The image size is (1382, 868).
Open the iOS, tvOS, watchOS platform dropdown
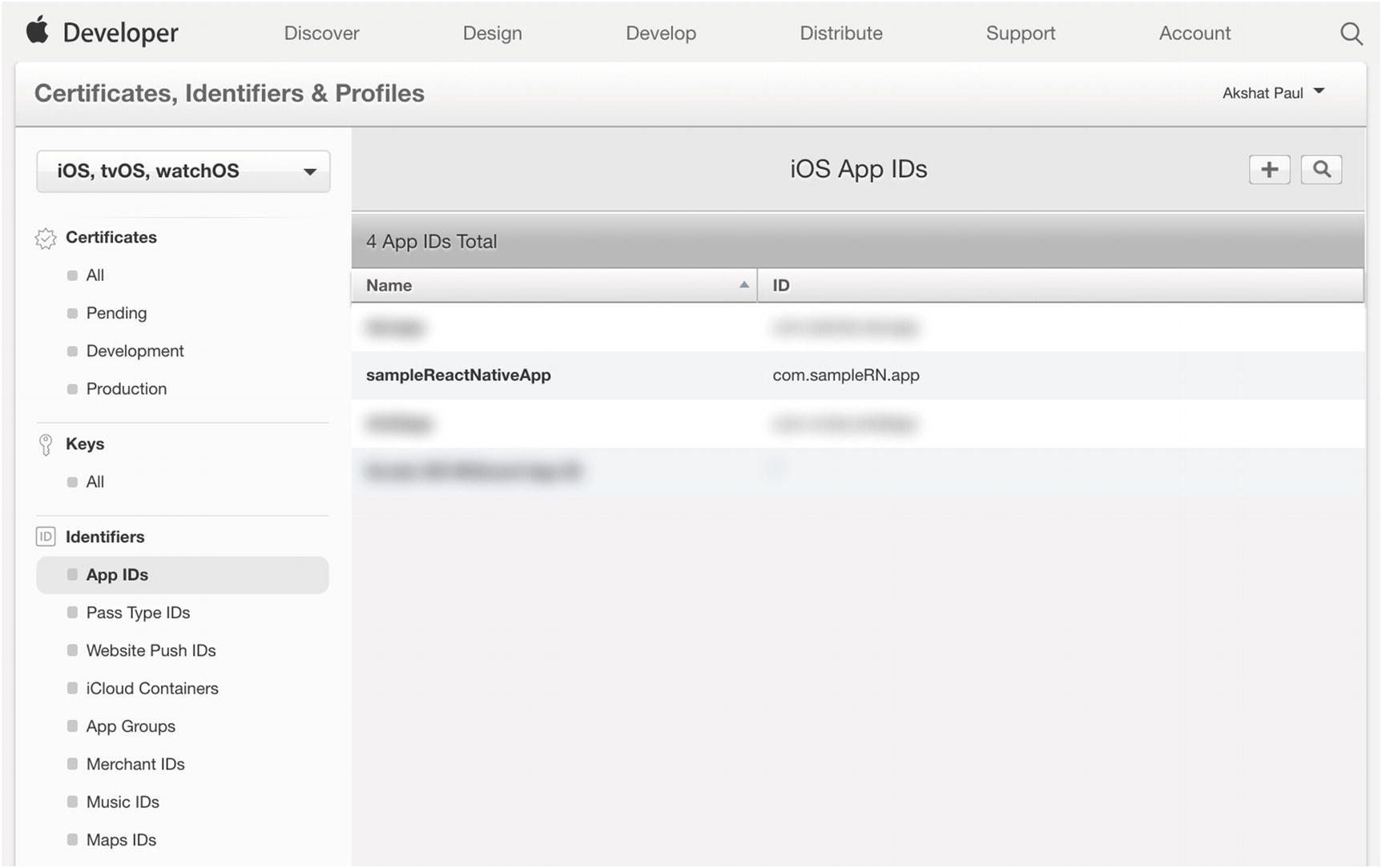tap(183, 171)
